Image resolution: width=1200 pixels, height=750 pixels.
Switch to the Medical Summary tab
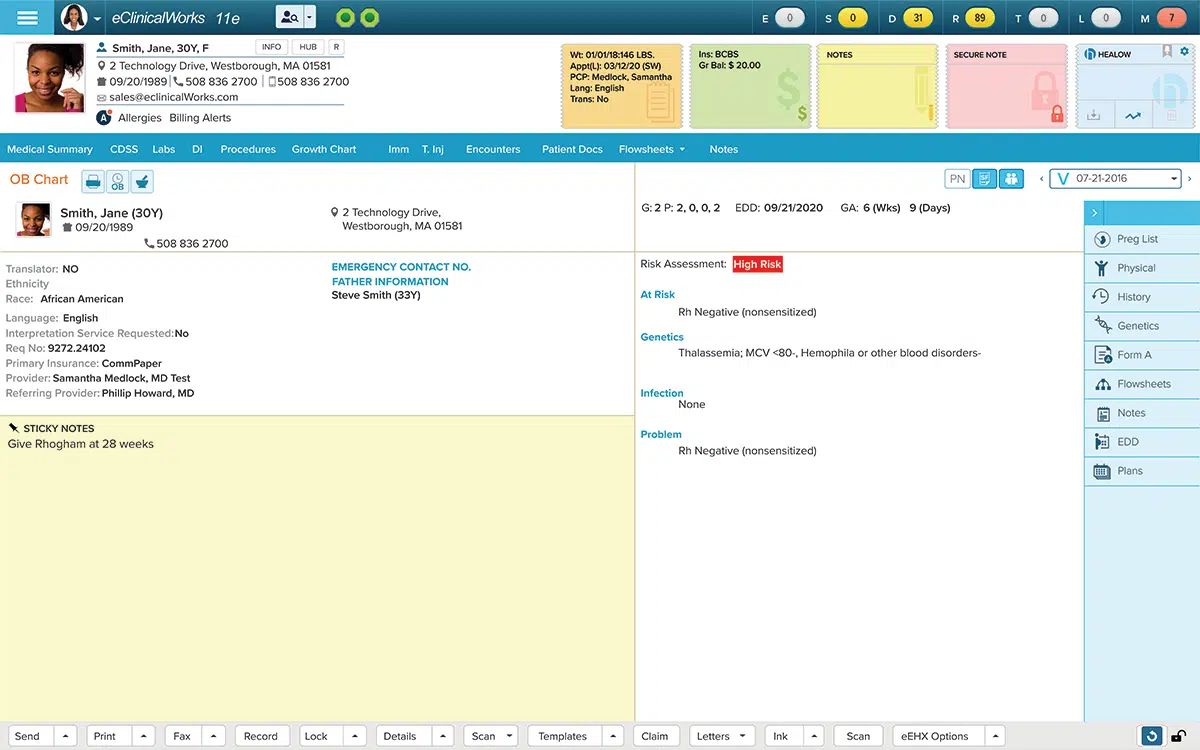[50, 148]
